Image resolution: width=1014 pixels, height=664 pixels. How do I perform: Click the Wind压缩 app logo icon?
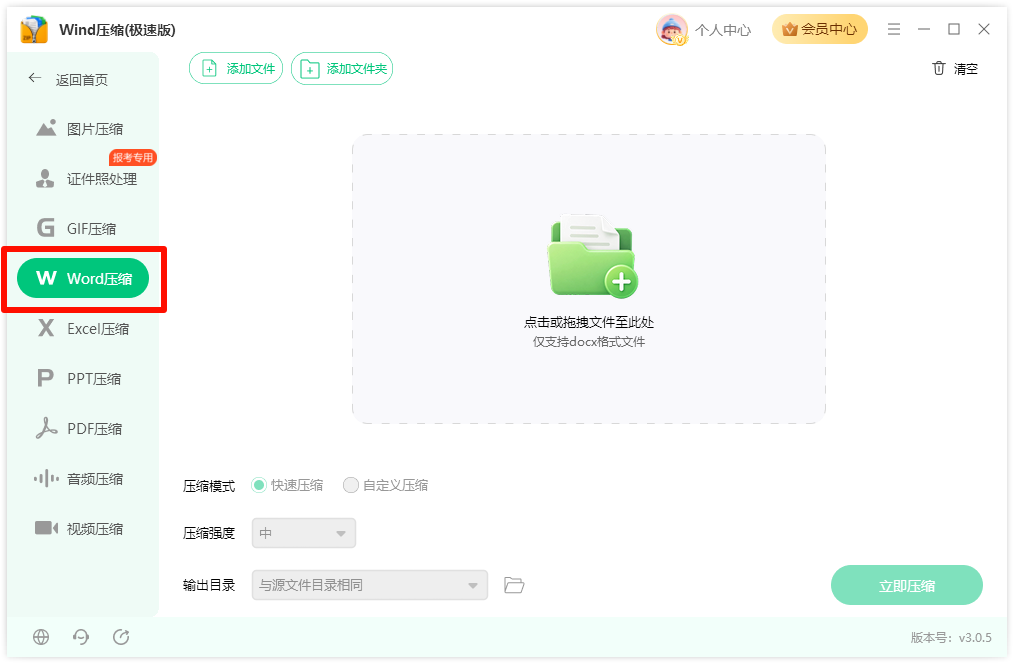tap(34, 30)
